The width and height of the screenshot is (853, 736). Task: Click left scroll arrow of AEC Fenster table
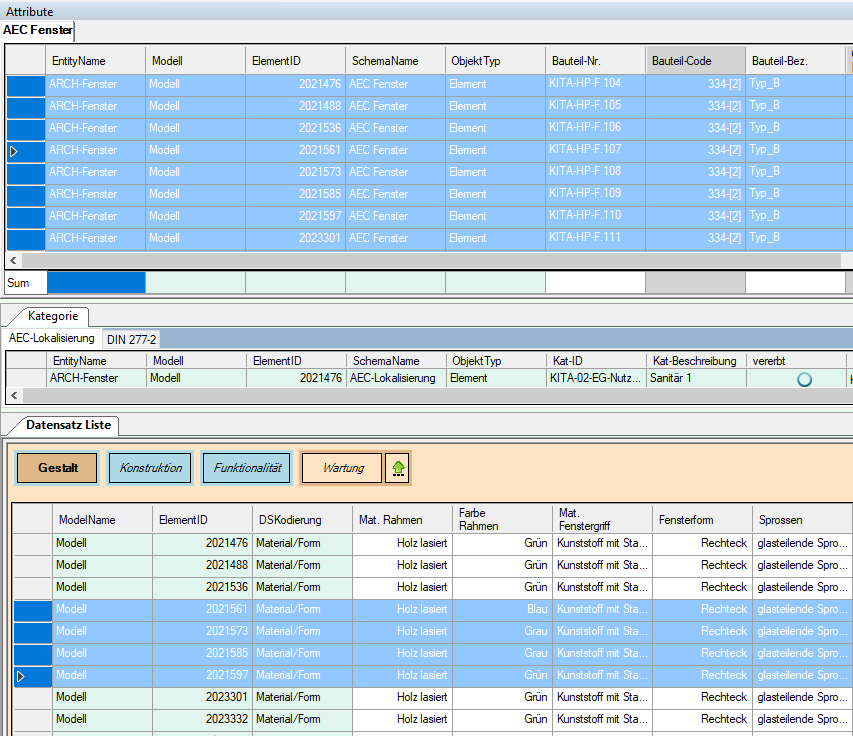[14, 261]
